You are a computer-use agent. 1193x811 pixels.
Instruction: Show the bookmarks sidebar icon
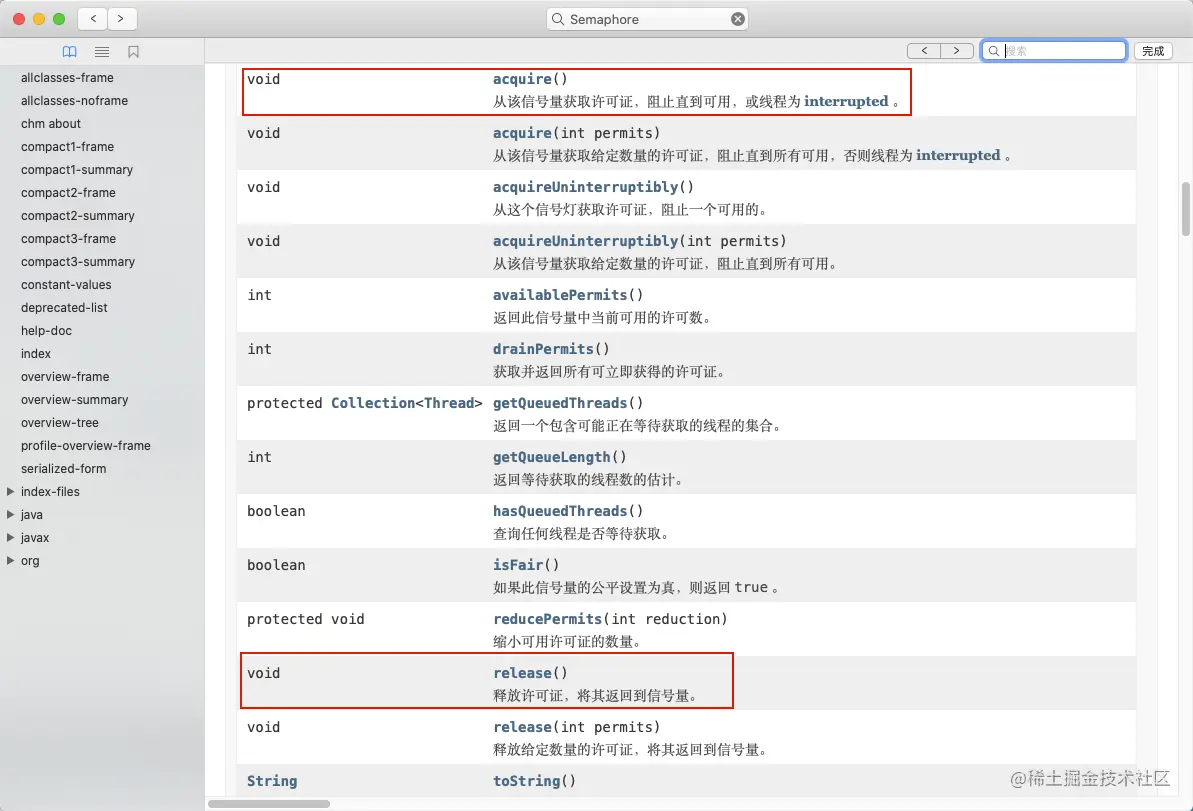pos(134,52)
